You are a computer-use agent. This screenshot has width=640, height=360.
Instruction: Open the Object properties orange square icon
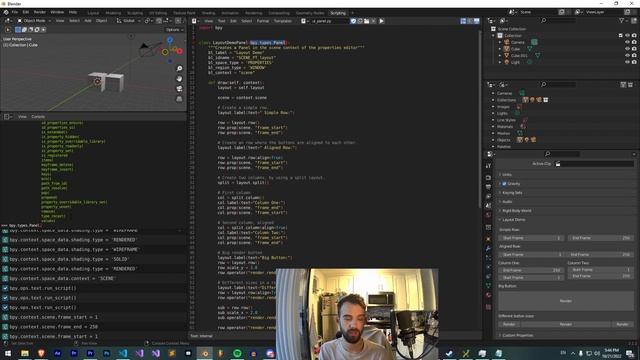[488, 239]
